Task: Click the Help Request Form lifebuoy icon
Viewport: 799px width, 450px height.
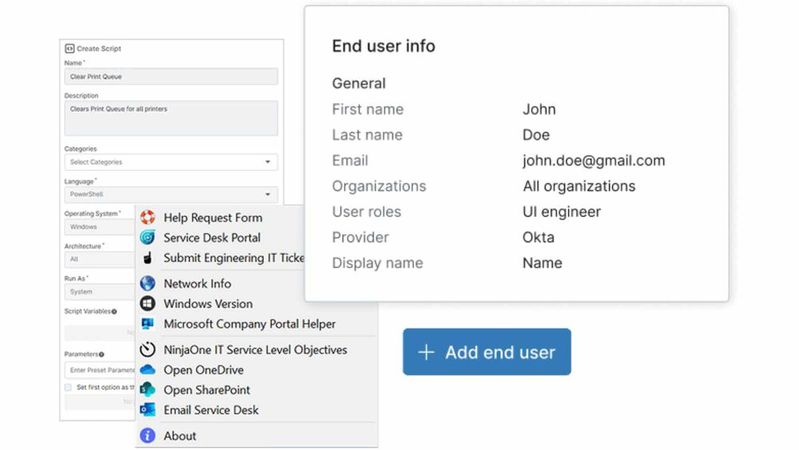Action: click(148, 218)
